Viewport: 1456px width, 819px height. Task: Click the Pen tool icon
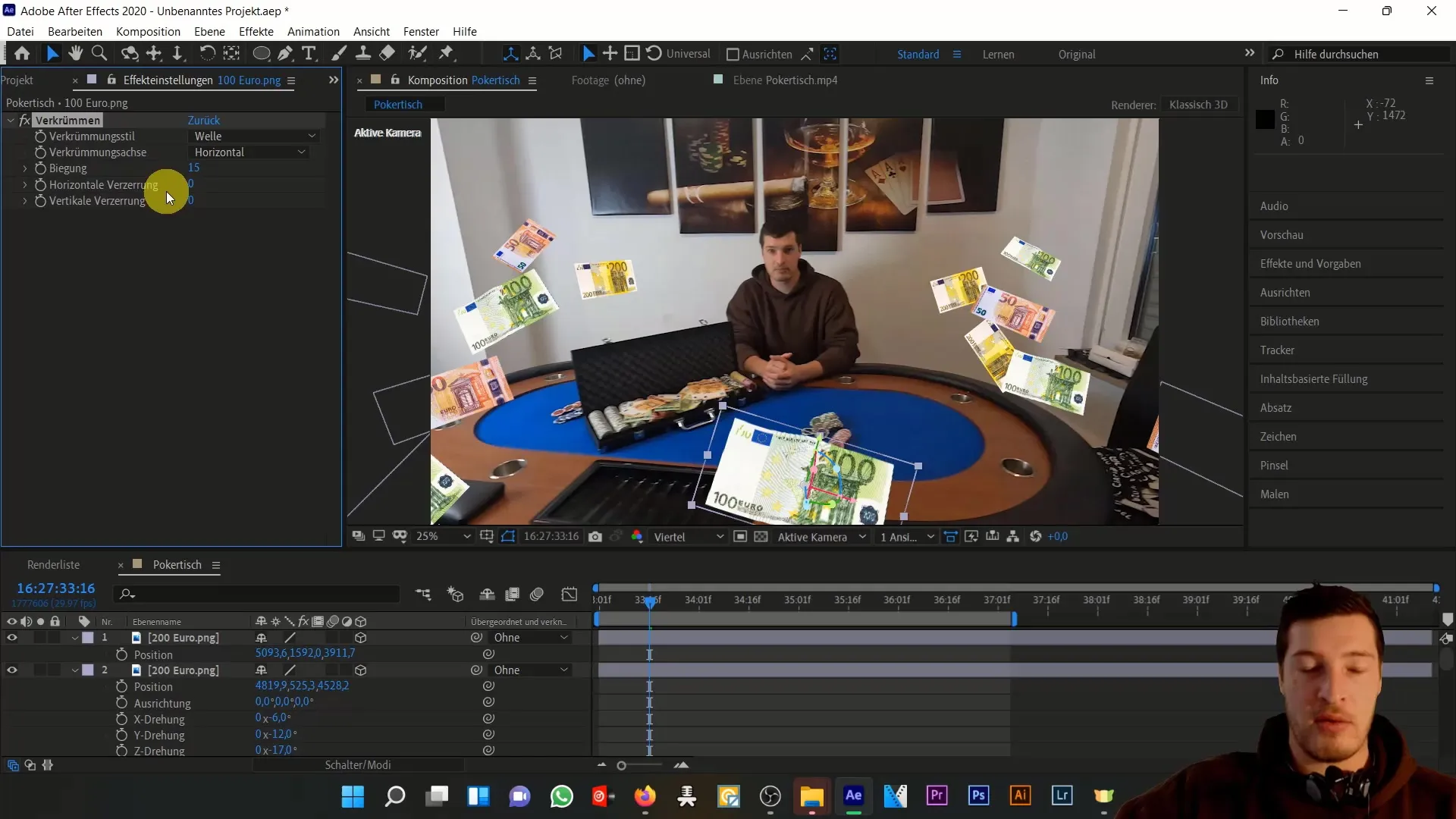tap(285, 54)
